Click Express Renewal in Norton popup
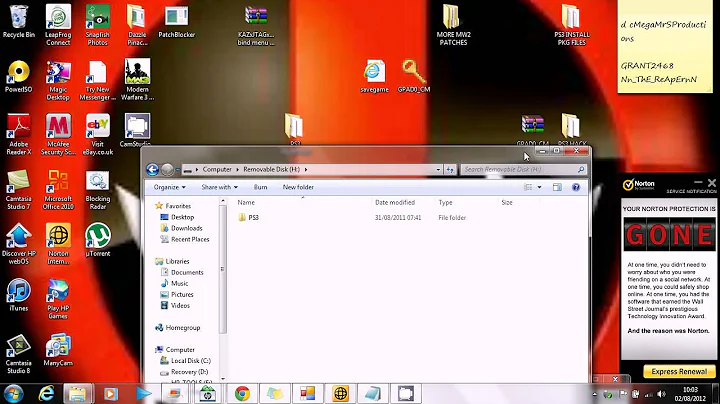The width and height of the screenshot is (720, 404). pos(679,371)
